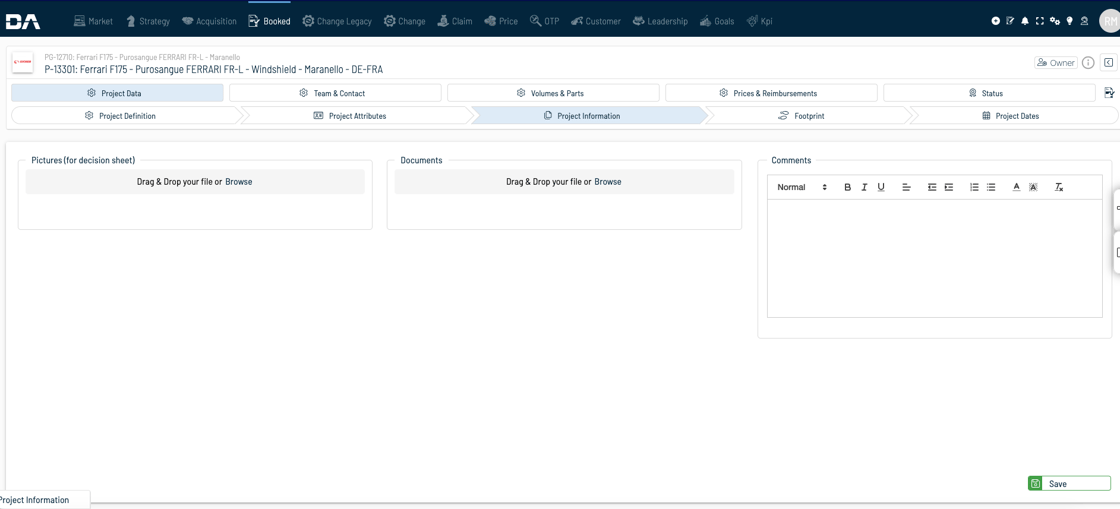Collapse panel with left chevron button
1120x509 pixels.
click(1108, 63)
